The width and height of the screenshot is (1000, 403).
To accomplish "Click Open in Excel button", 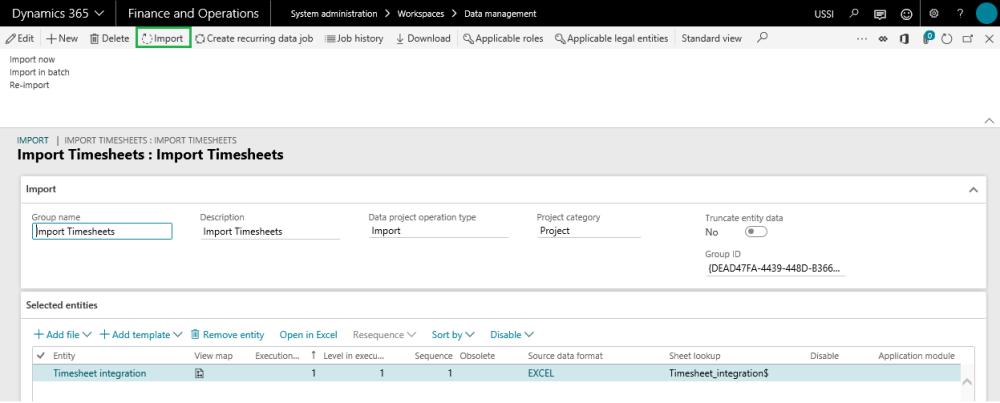I will point(309,335).
